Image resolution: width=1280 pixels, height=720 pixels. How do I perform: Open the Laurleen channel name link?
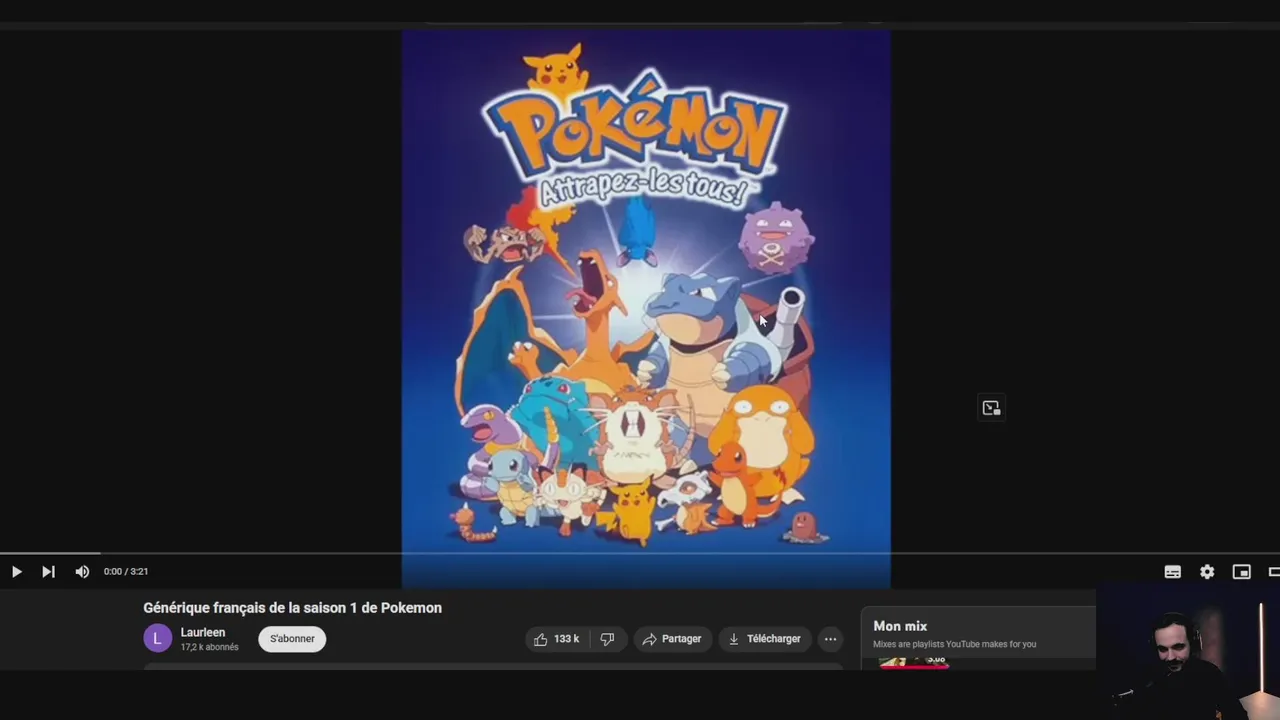tap(203, 632)
